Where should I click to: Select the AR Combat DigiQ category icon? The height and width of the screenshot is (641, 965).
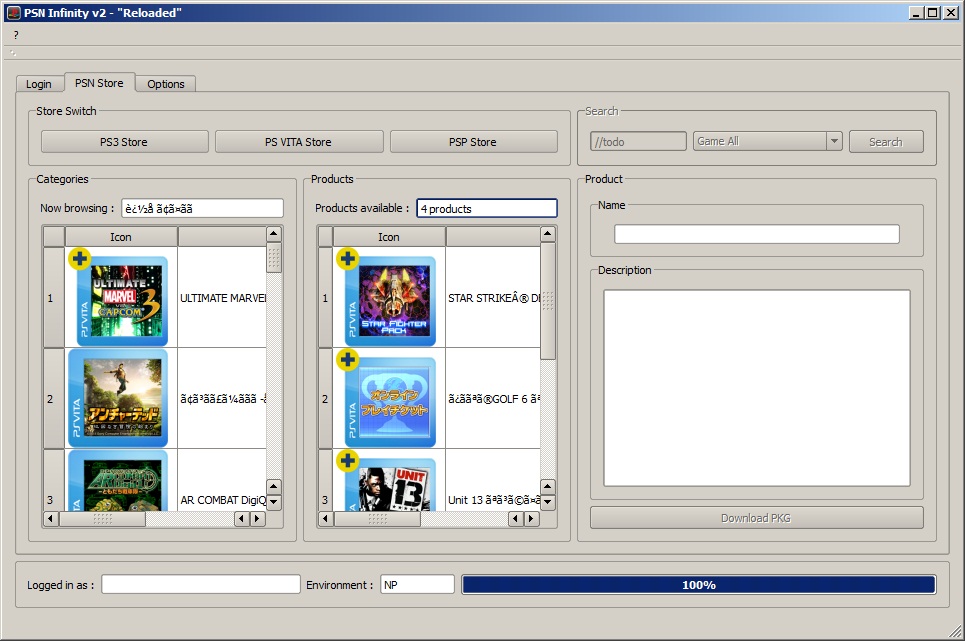(118, 480)
